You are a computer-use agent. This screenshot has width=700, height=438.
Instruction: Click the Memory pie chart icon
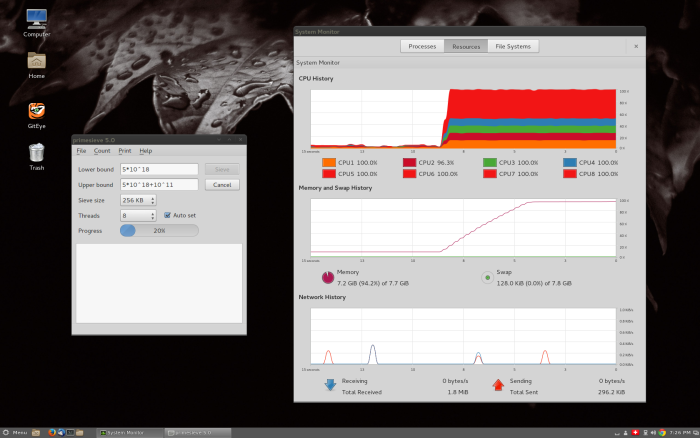coord(328,277)
